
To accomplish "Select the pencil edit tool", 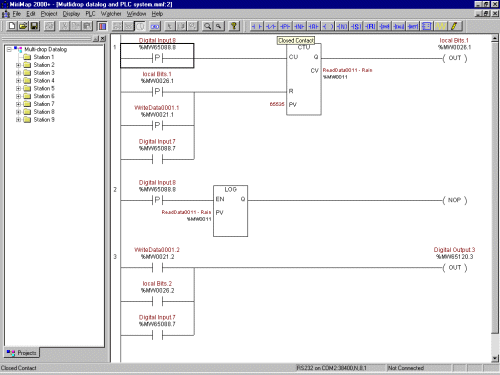I will point(455,26).
